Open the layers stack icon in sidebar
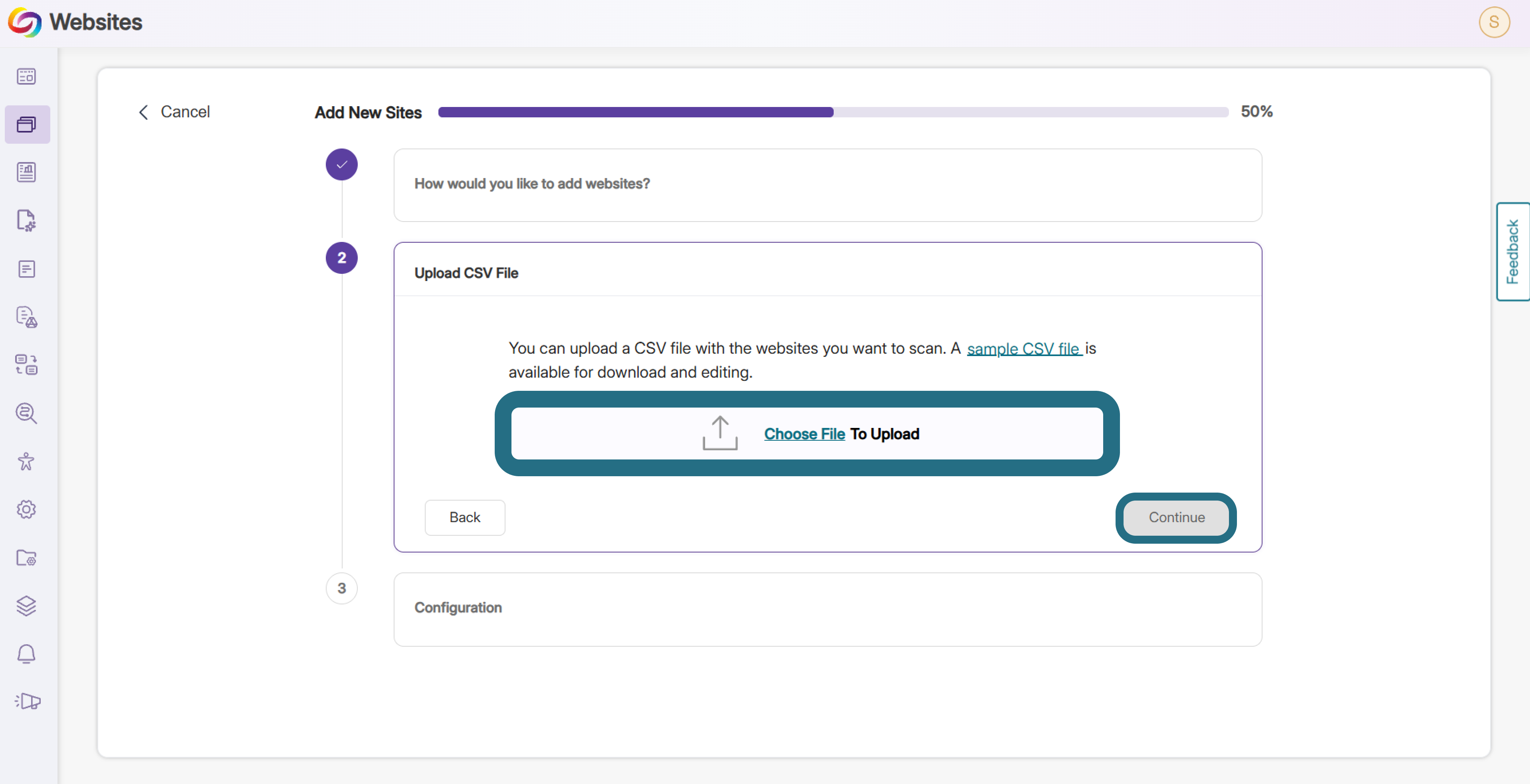The image size is (1530, 784). pos(27,606)
